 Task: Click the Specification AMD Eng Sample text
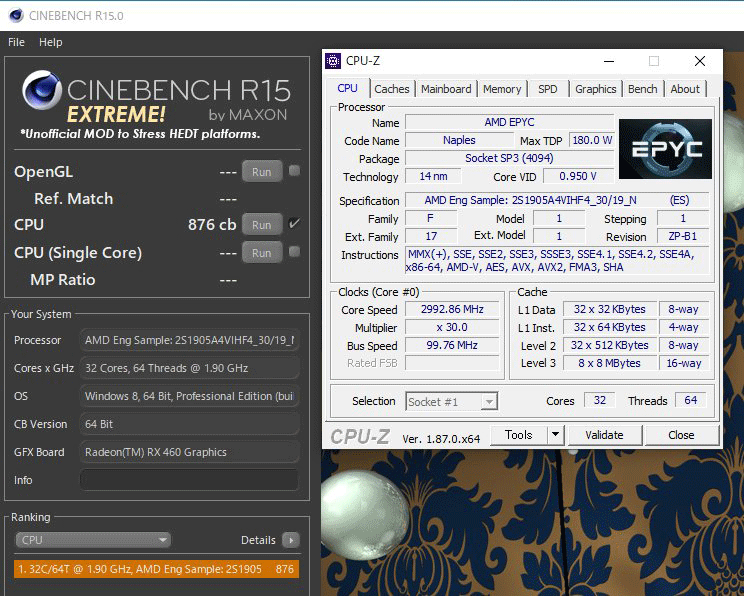tap(557, 200)
